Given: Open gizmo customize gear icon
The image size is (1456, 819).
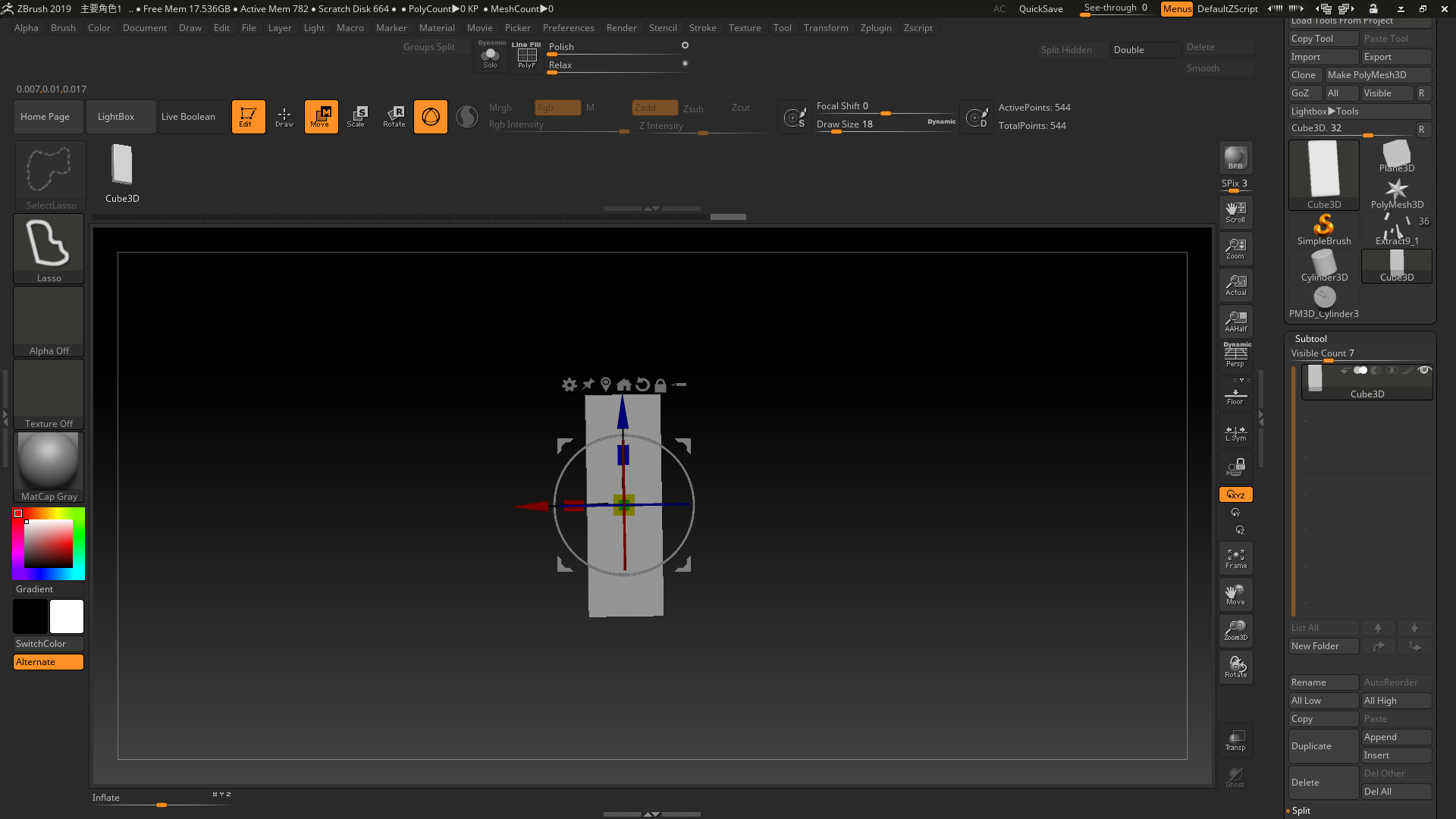Looking at the screenshot, I should point(569,384).
